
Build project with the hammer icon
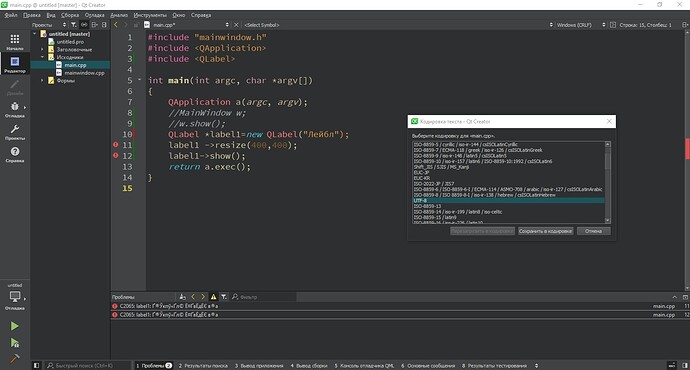(x=15, y=359)
